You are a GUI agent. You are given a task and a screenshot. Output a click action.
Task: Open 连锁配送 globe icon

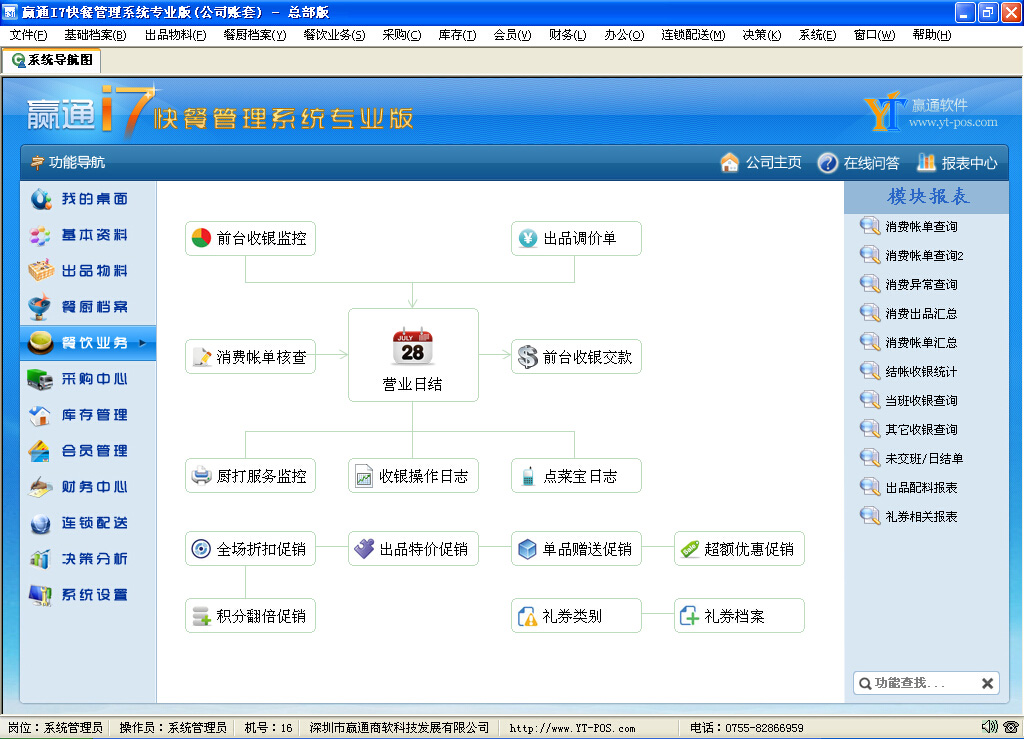click(40, 523)
